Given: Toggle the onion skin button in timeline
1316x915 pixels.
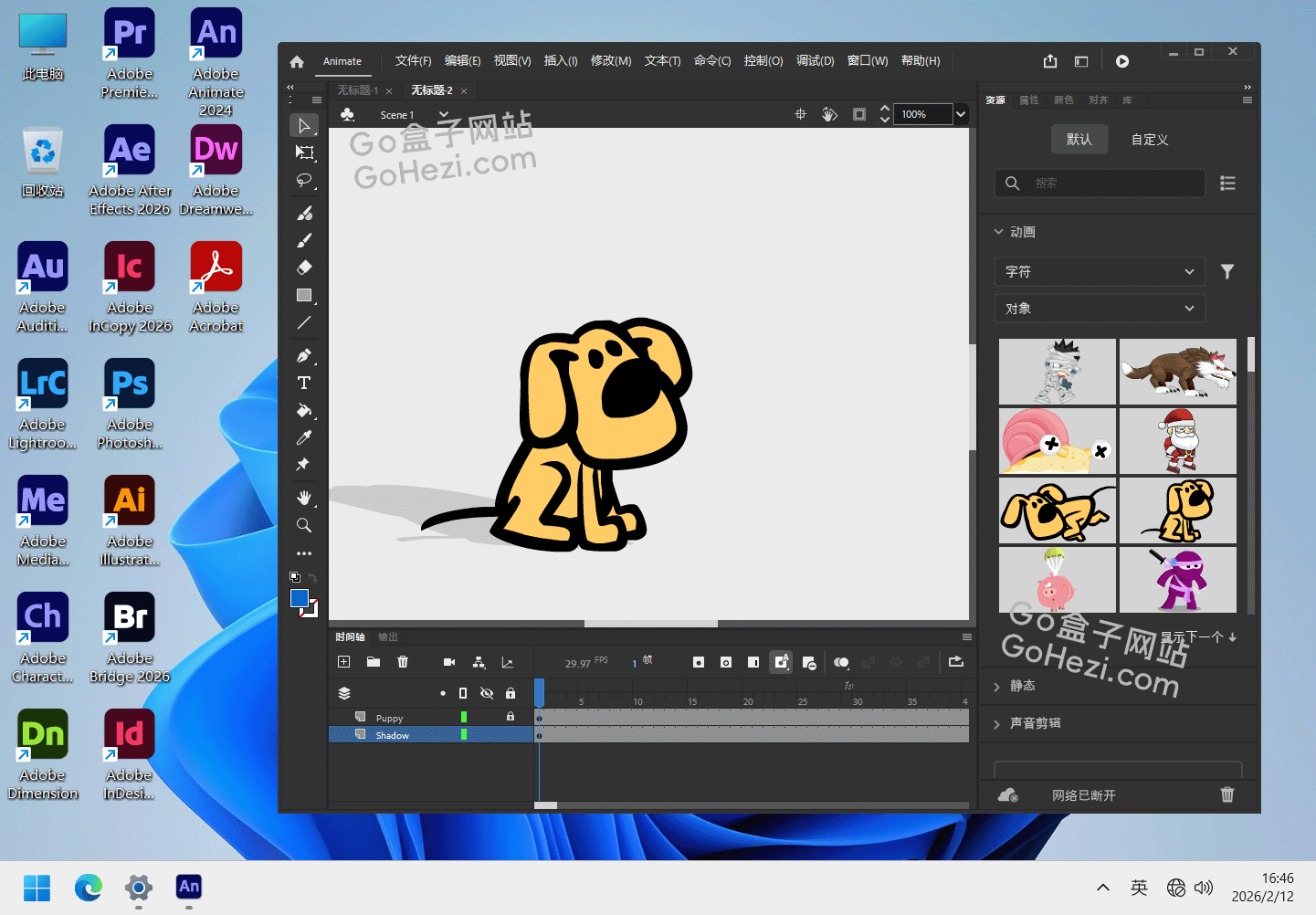Looking at the screenshot, I should click(841, 662).
